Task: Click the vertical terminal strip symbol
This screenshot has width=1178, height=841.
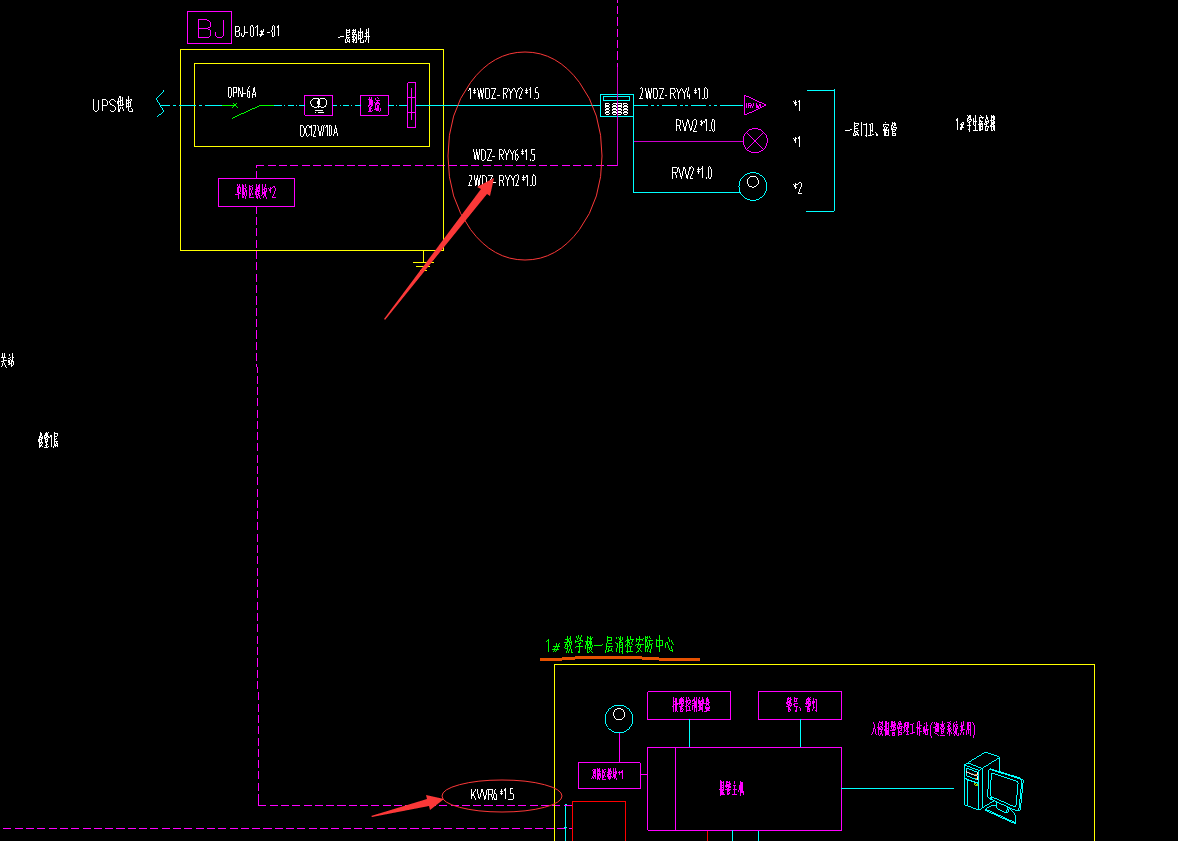Action: [x=411, y=105]
